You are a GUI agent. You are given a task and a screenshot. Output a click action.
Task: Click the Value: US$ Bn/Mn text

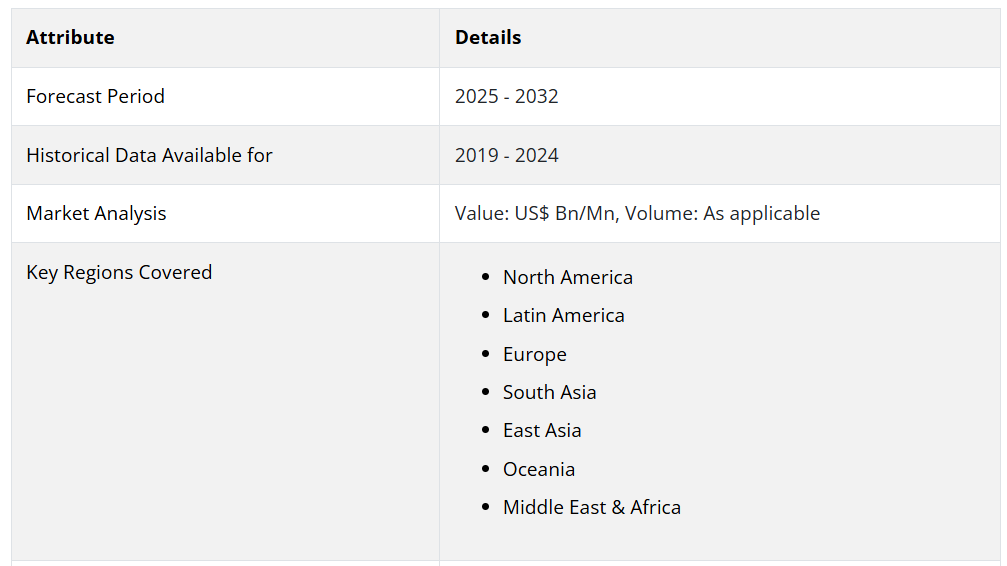coord(535,213)
